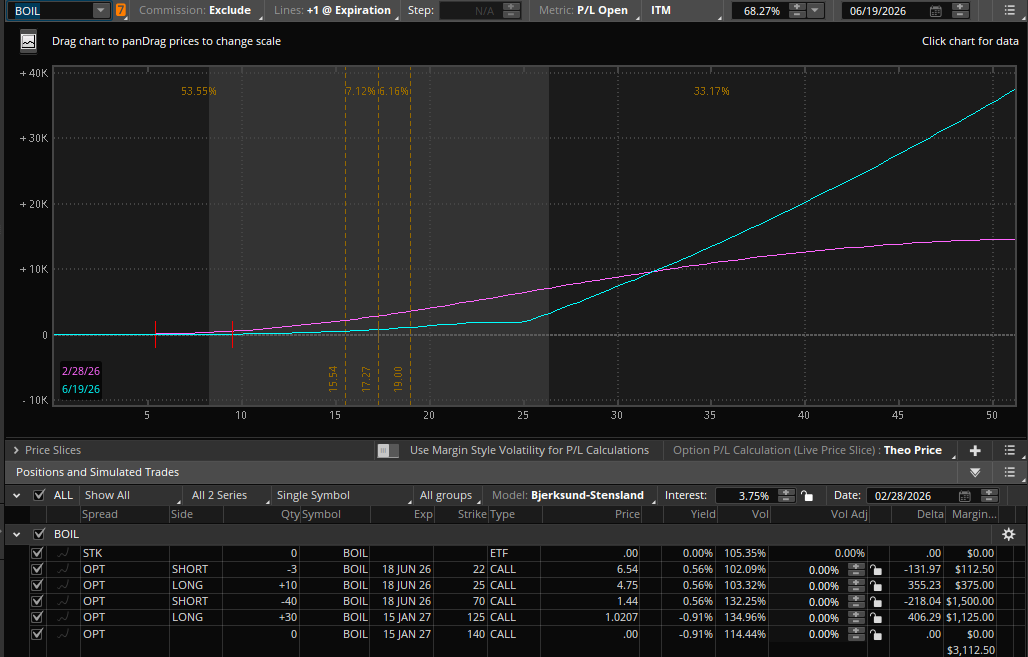The width and height of the screenshot is (1028, 657).
Task: Click the stepper next to Interest 3.75%
Action: (x=786, y=496)
